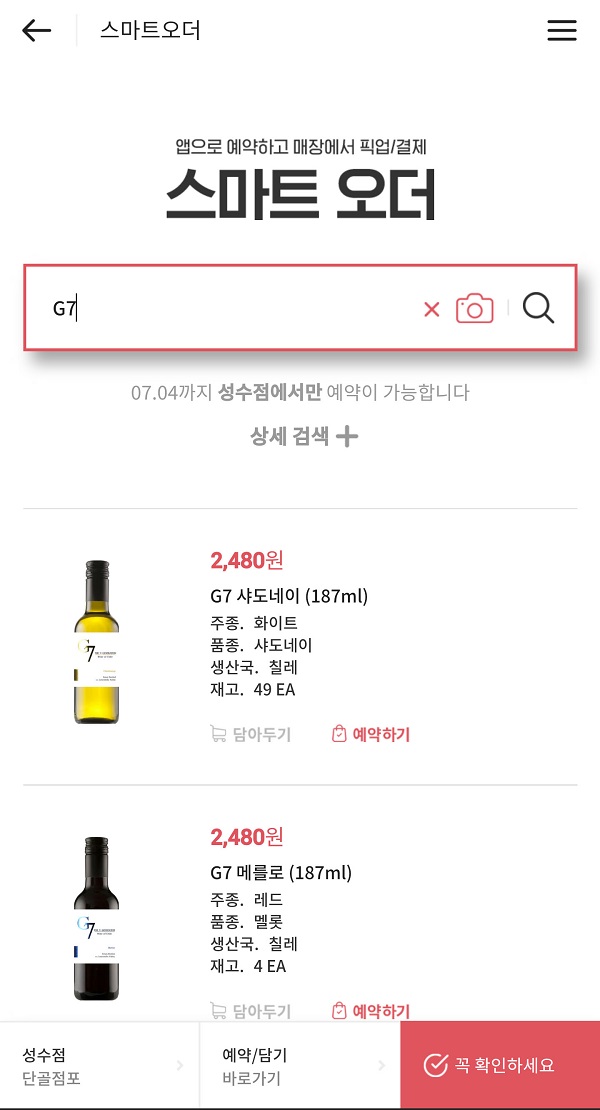
Task: Select 예약하기 for G7 메를로
Action: (x=380, y=1011)
